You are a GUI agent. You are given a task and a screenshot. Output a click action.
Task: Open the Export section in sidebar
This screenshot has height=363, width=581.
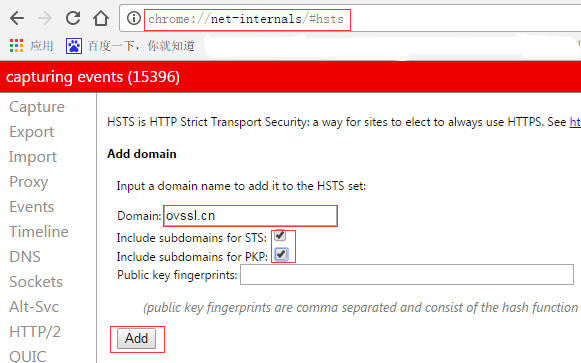point(31,132)
